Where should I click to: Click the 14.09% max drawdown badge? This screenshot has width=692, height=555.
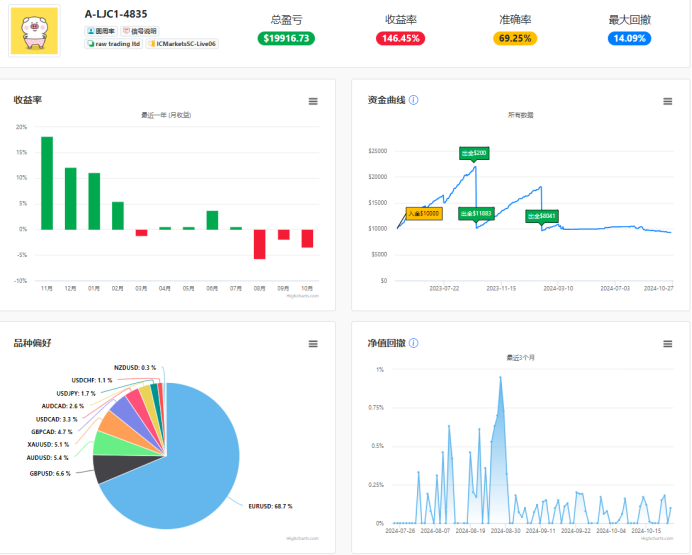coord(629,38)
